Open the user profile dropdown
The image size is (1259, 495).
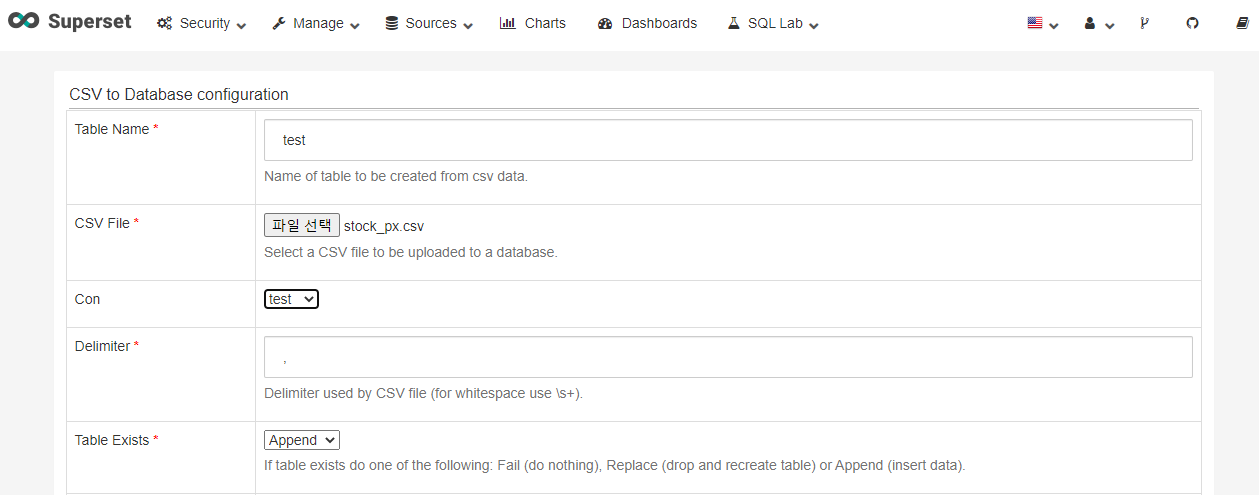tap(1099, 23)
